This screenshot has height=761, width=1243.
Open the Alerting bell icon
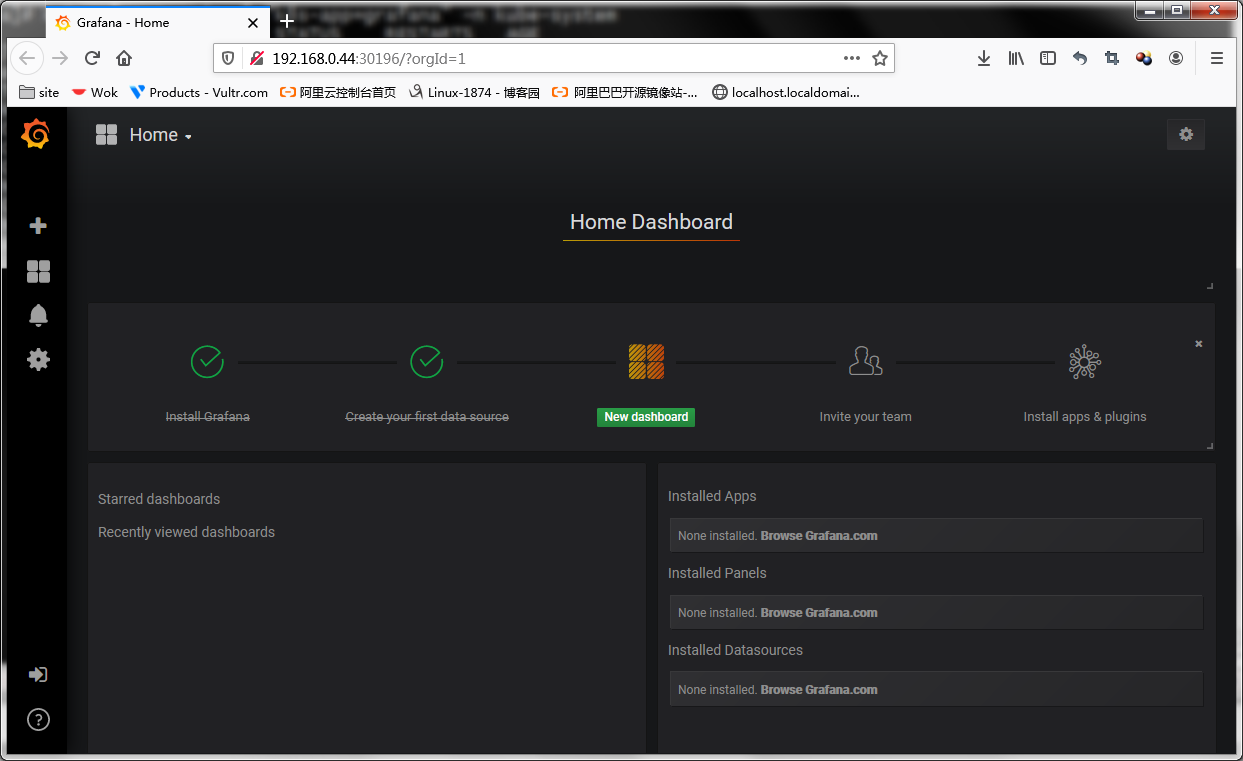point(38,315)
